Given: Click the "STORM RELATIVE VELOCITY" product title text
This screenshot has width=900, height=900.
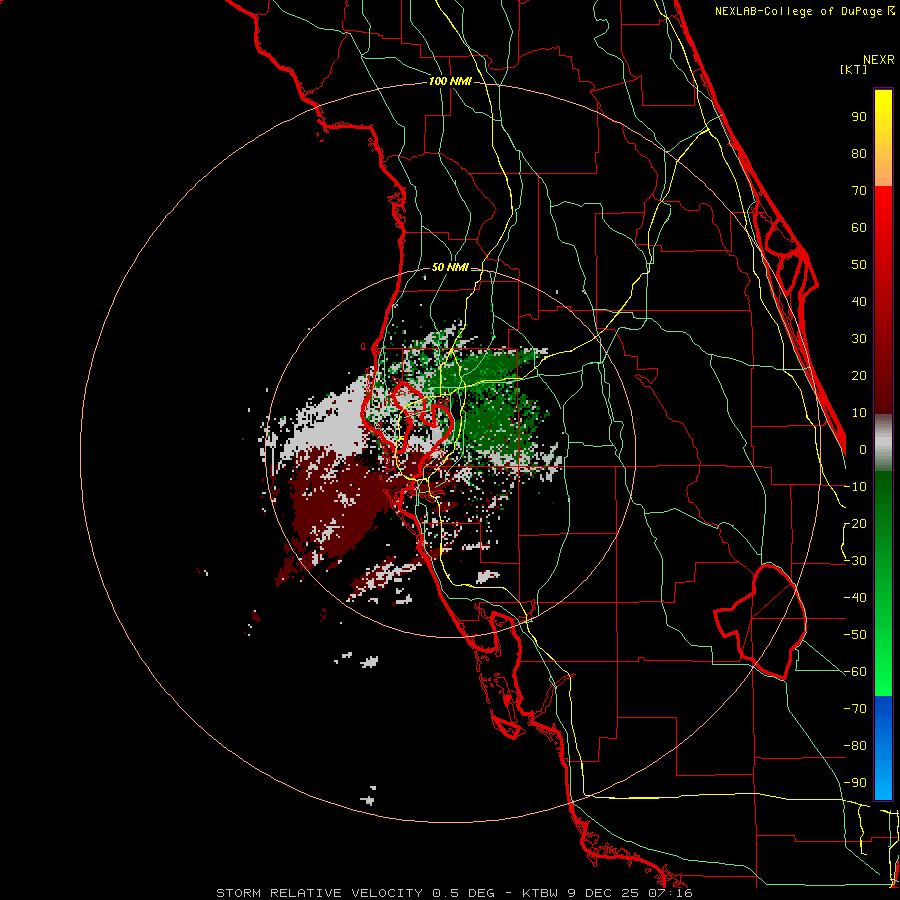Looking at the screenshot, I should (x=319, y=893).
